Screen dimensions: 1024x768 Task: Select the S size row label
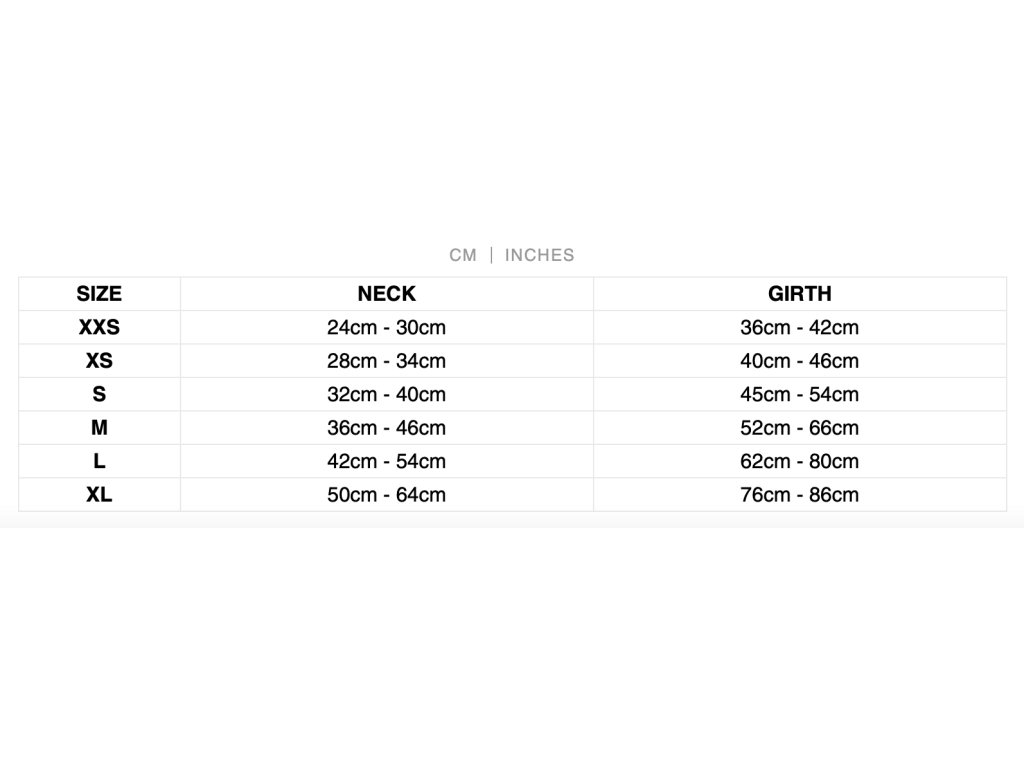click(x=99, y=394)
